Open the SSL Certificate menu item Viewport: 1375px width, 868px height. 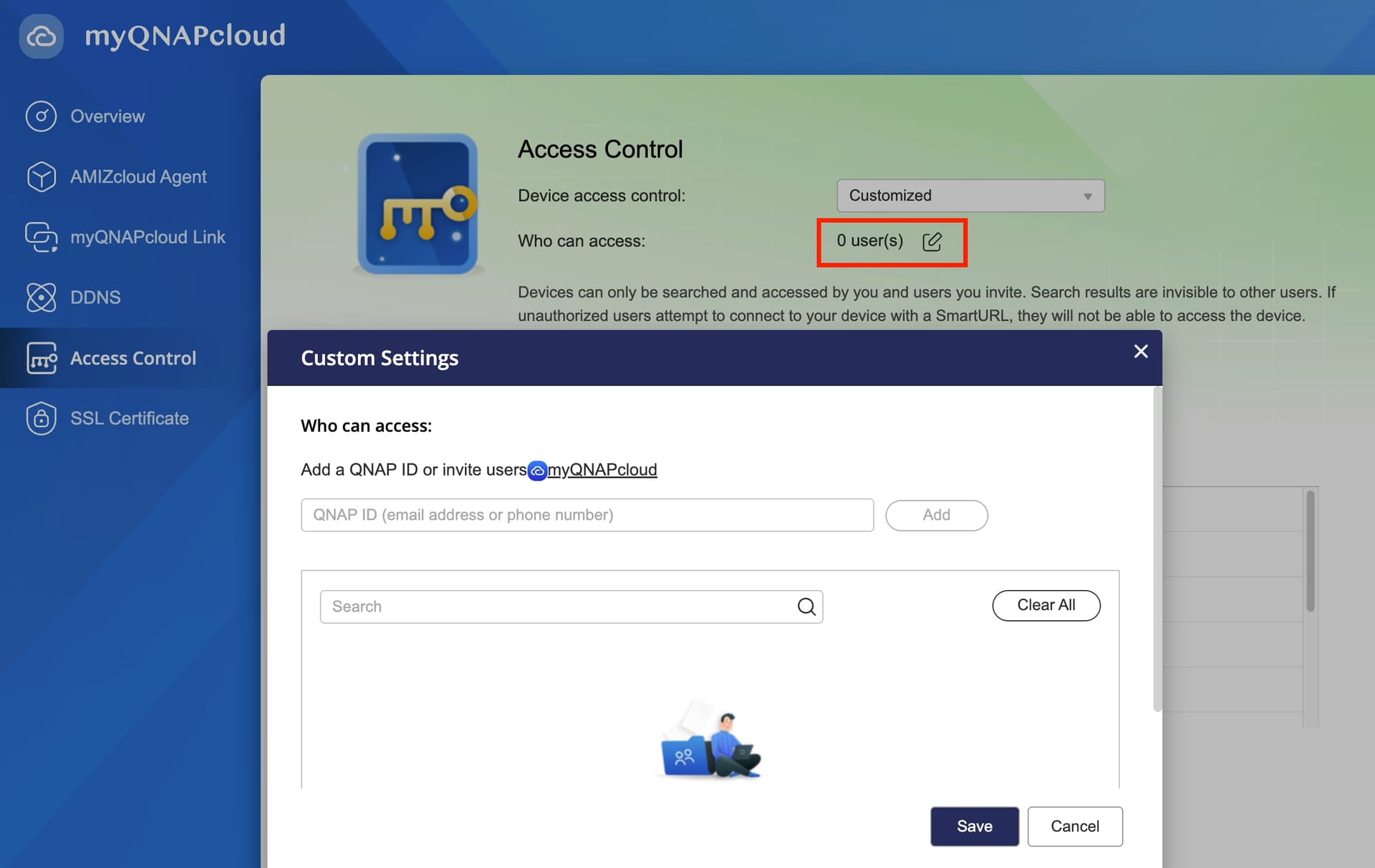click(x=129, y=418)
